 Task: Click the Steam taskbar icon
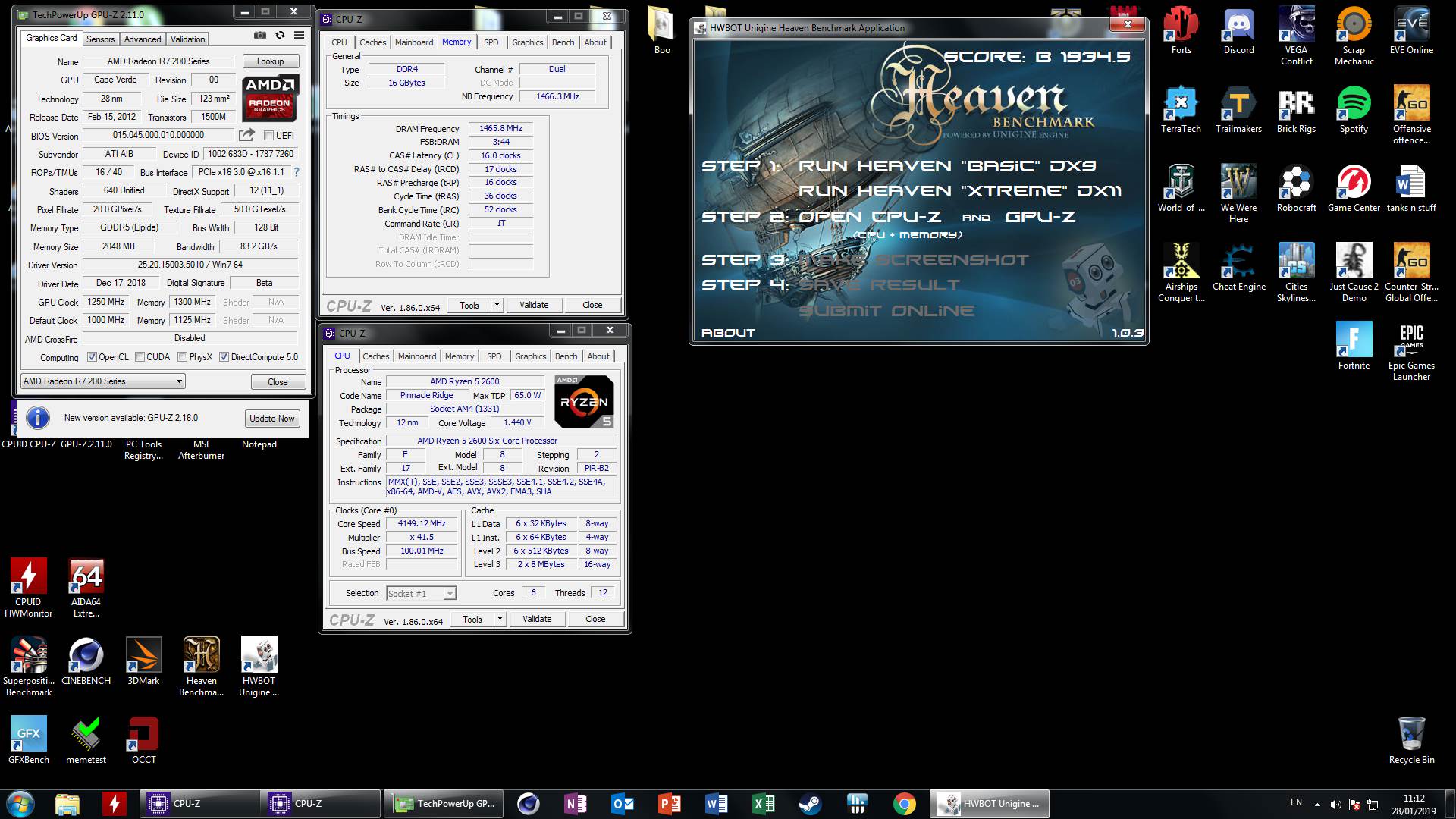pos(810,804)
